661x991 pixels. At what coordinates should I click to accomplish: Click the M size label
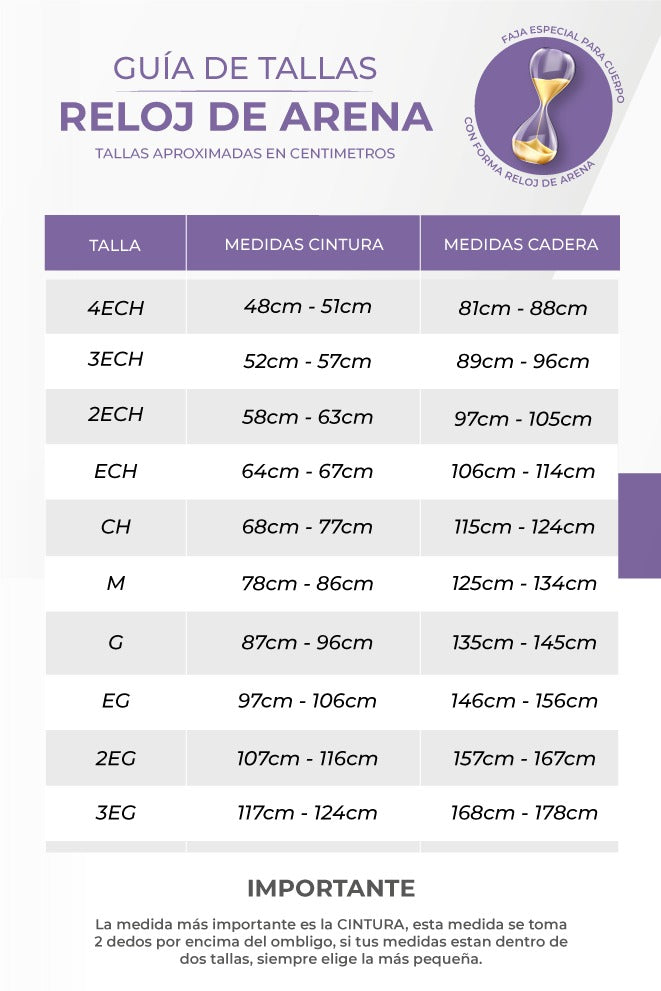coord(116,583)
